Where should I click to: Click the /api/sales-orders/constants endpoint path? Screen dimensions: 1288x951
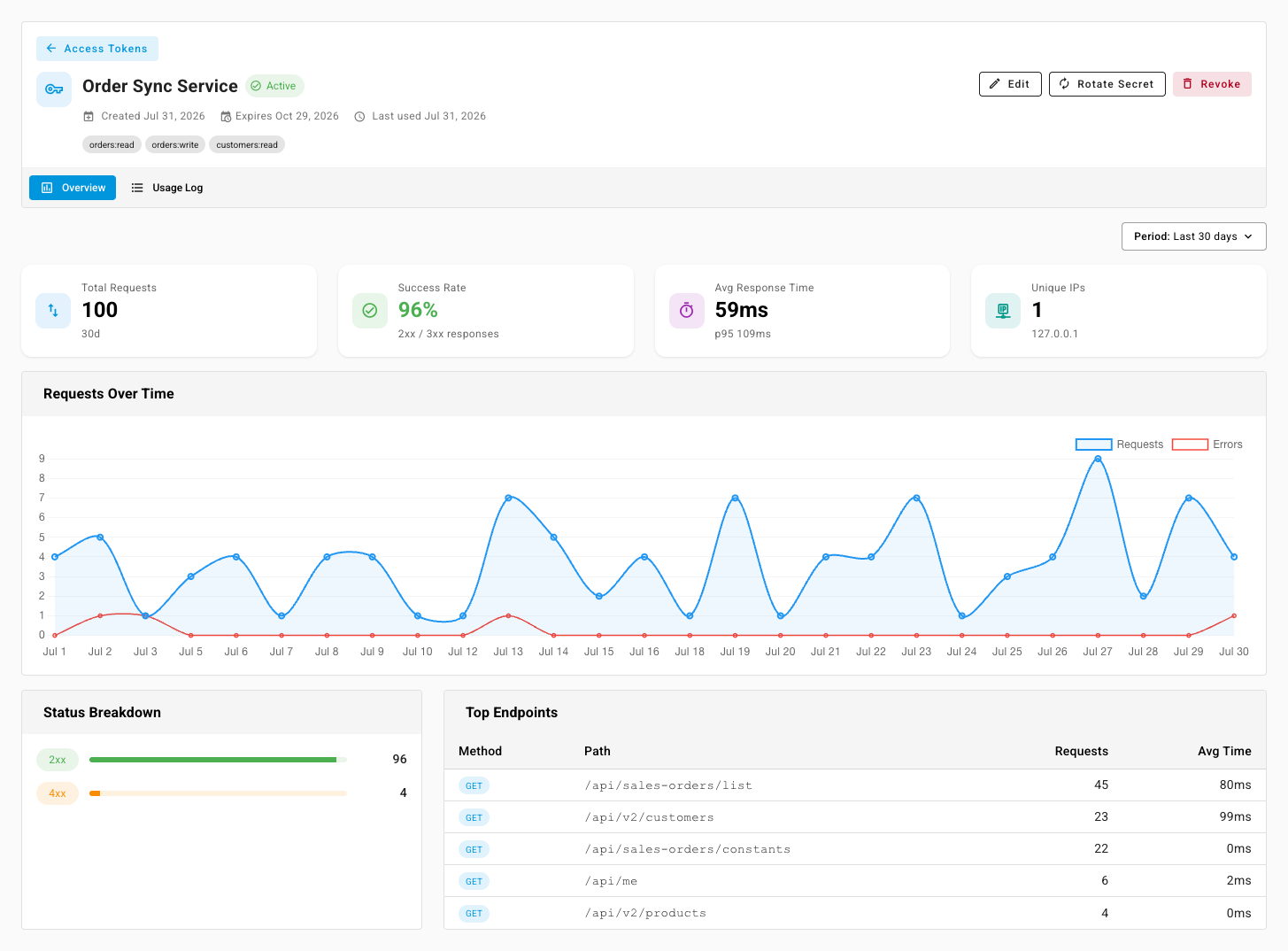click(687, 849)
